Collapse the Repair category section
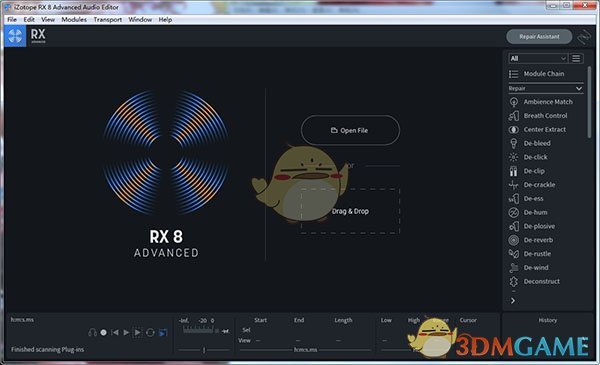The image size is (600, 365). click(x=579, y=88)
